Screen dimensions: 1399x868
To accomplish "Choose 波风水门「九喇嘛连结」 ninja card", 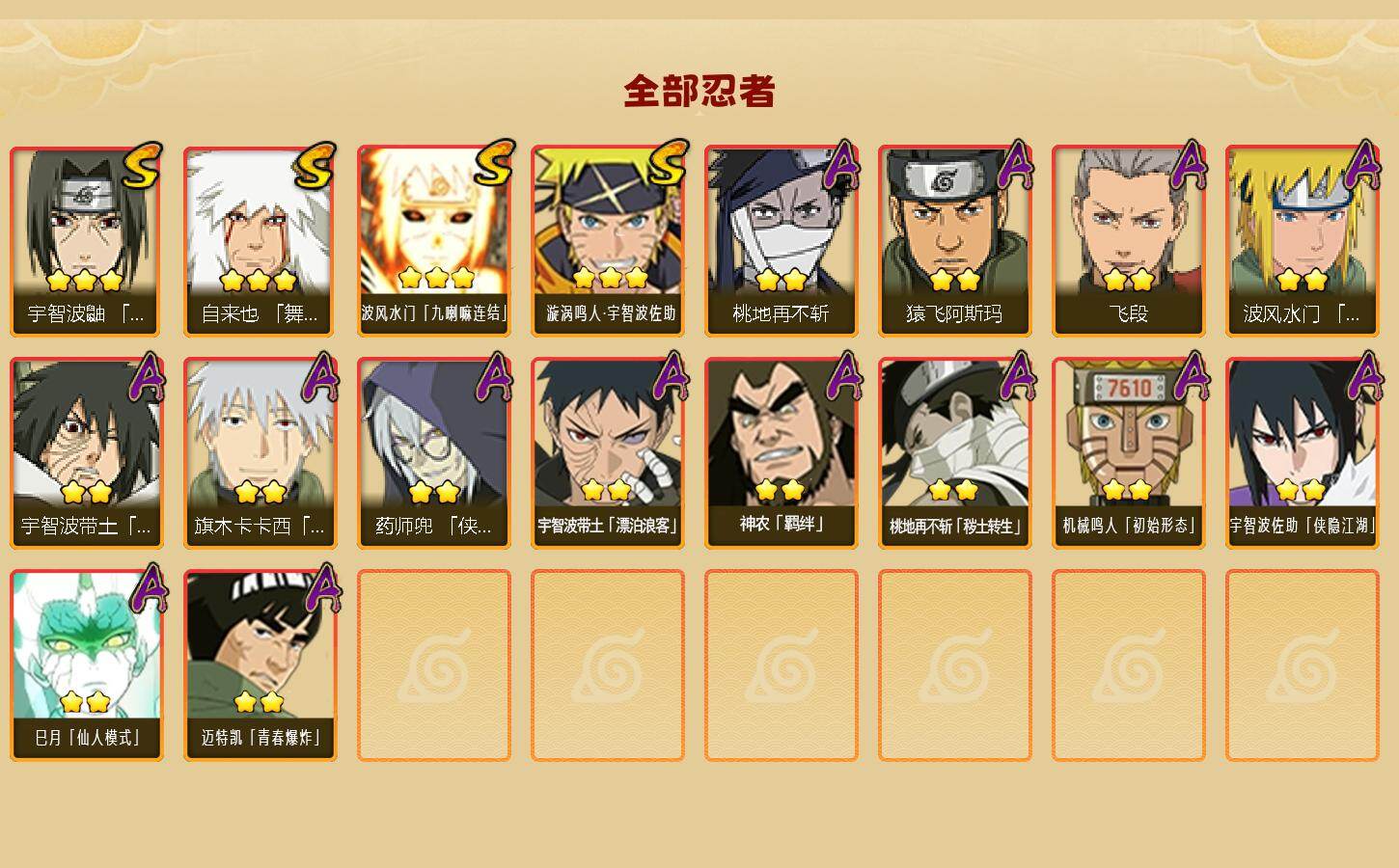I will coord(434,241).
